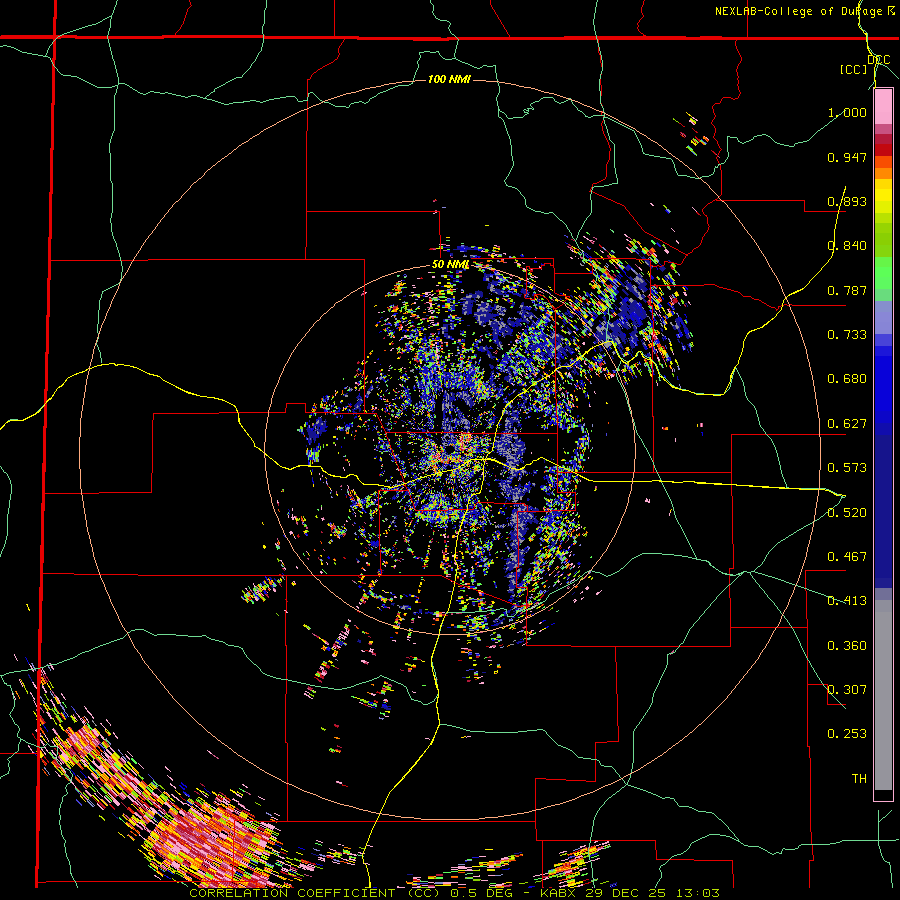Click the 13:03 timestamp in caption
The image size is (900, 900).
coord(697,893)
